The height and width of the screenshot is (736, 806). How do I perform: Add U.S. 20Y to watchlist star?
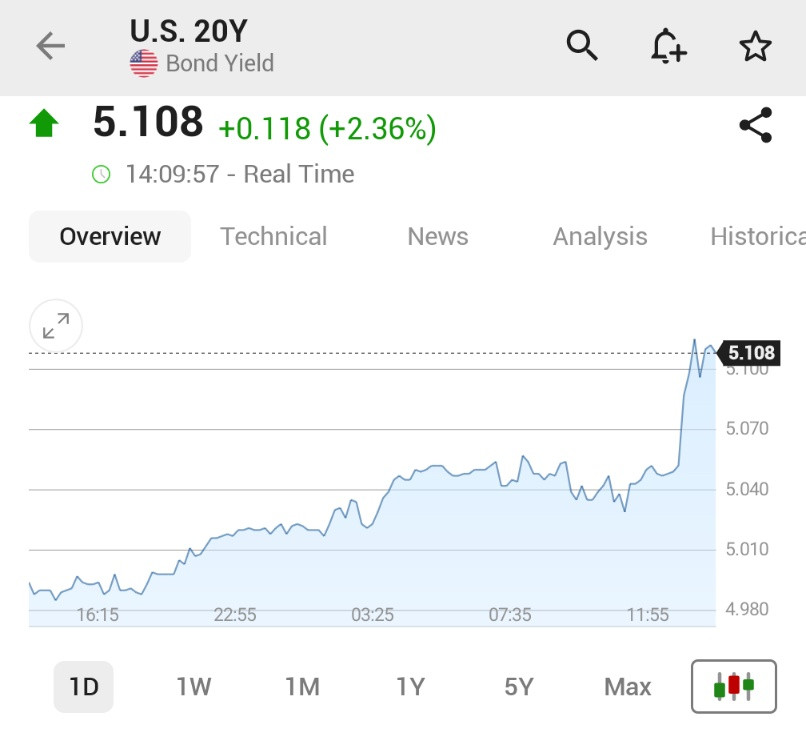pyautogui.click(x=755, y=46)
